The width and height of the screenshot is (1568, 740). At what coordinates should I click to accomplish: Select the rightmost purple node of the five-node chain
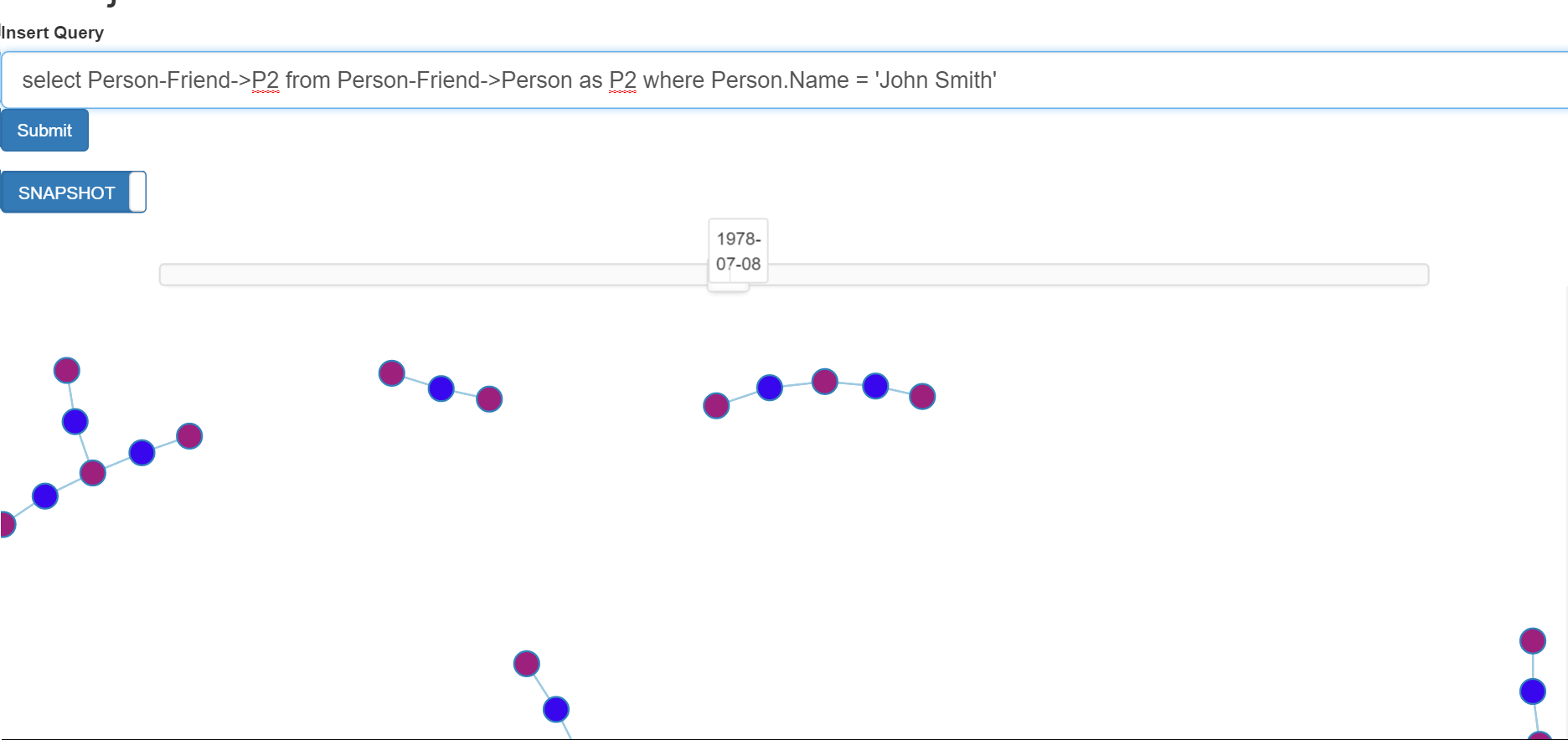[x=922, y=396]
